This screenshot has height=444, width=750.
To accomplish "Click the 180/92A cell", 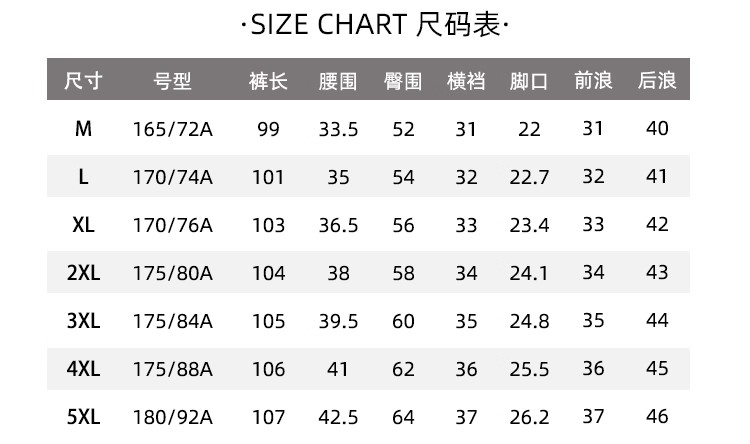I will (x=173, y=417).
